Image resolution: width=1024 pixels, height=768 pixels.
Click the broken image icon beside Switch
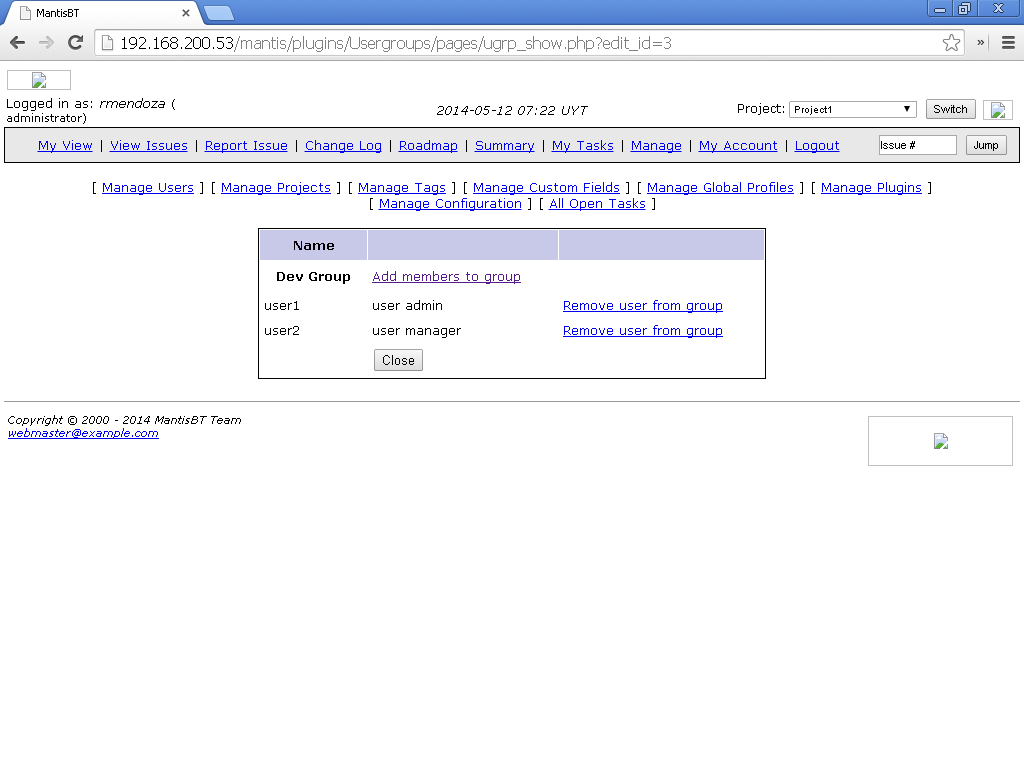click(x=997, y=110)
